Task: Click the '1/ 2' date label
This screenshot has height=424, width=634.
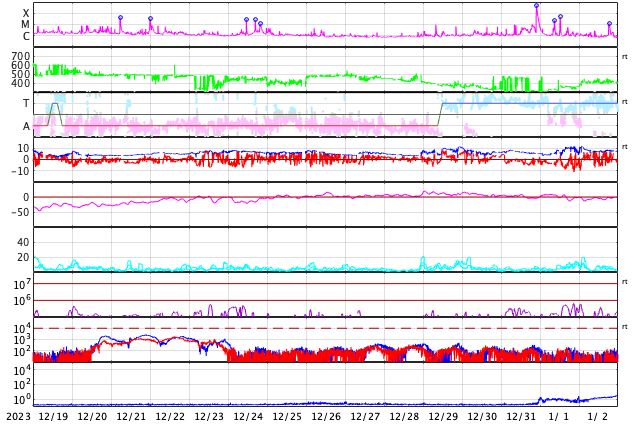Action: coord(598,417)
